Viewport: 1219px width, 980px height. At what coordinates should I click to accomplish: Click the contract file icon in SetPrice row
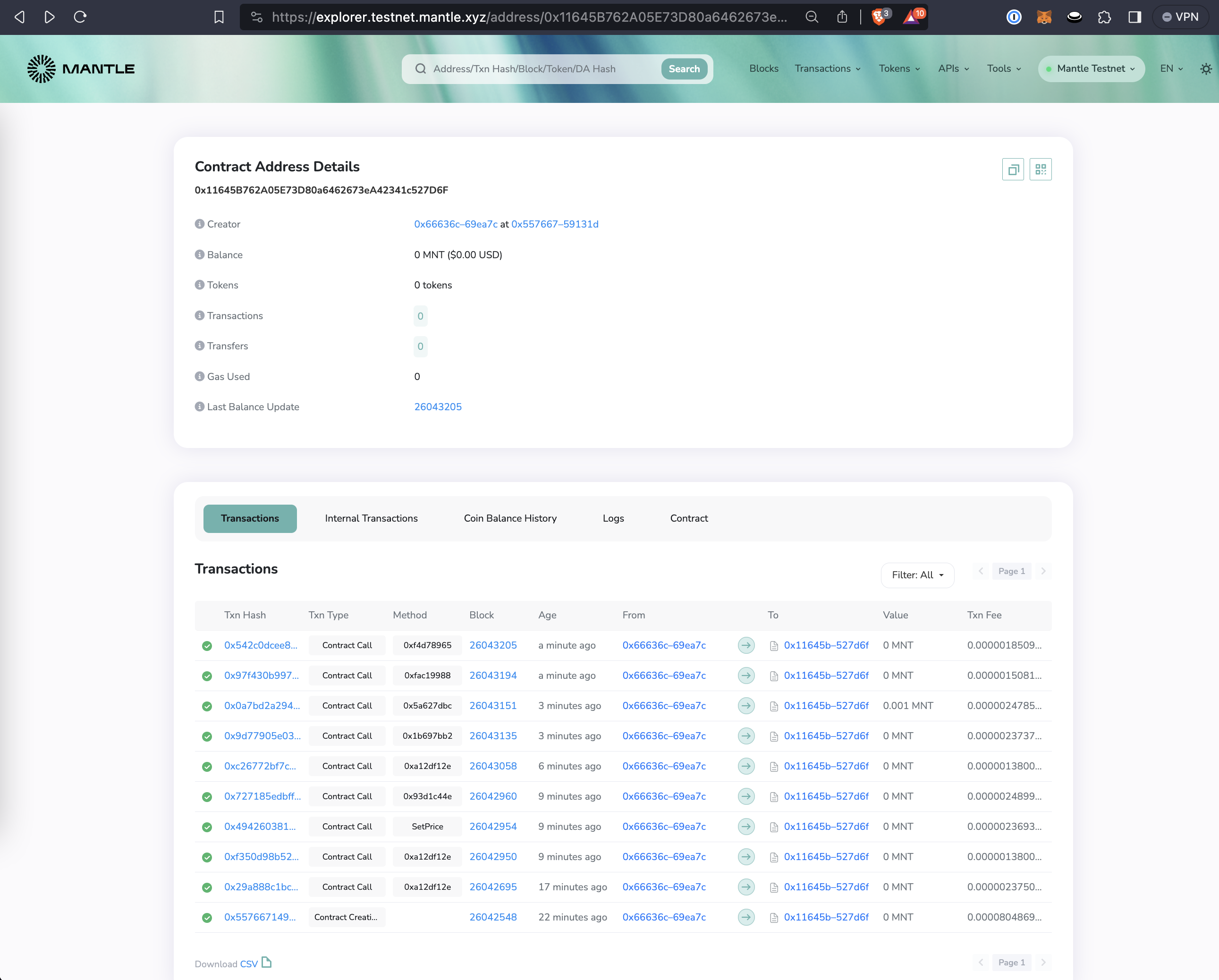[x=774, y=828]
